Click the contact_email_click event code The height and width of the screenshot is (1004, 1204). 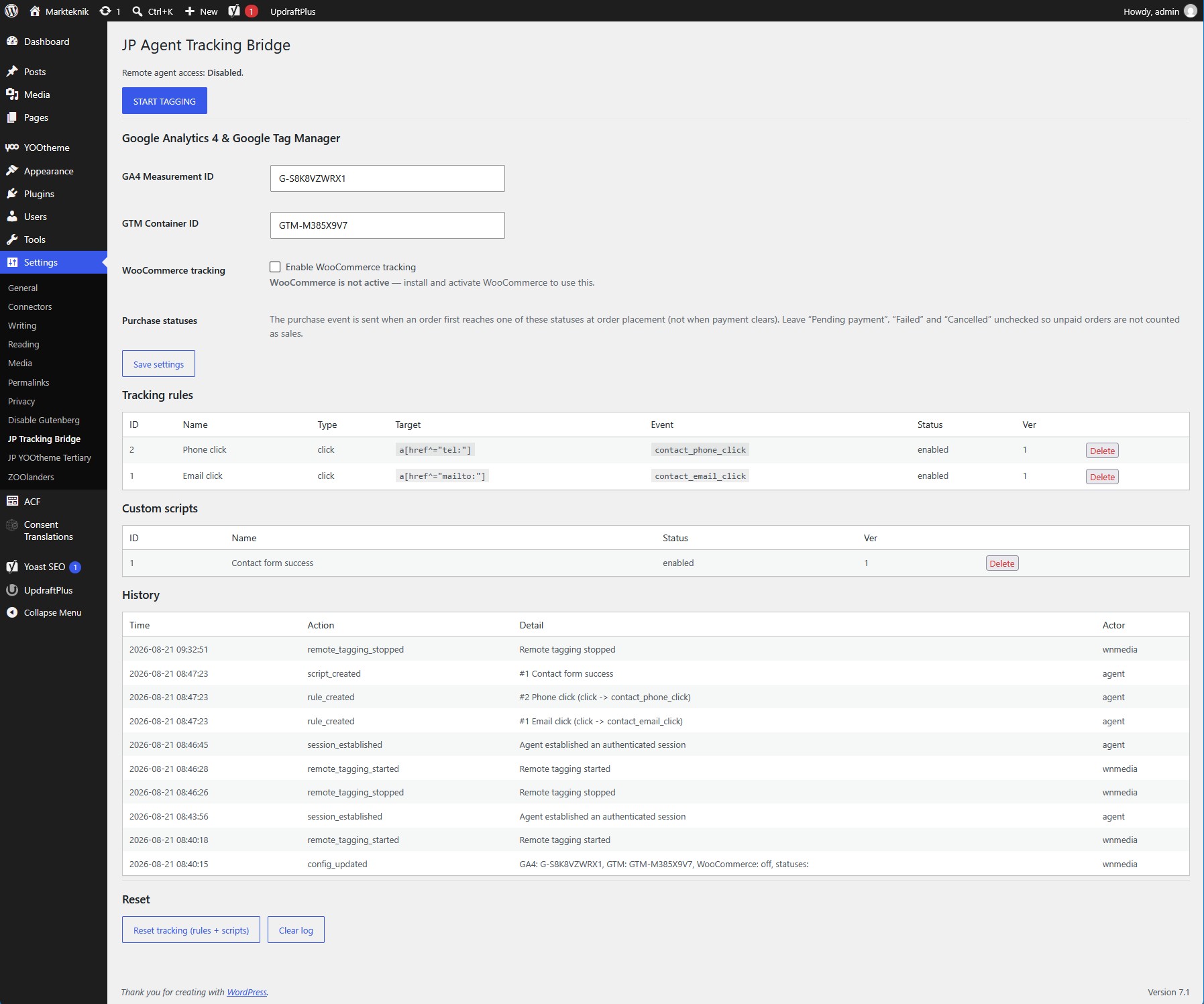coord(700,476)
